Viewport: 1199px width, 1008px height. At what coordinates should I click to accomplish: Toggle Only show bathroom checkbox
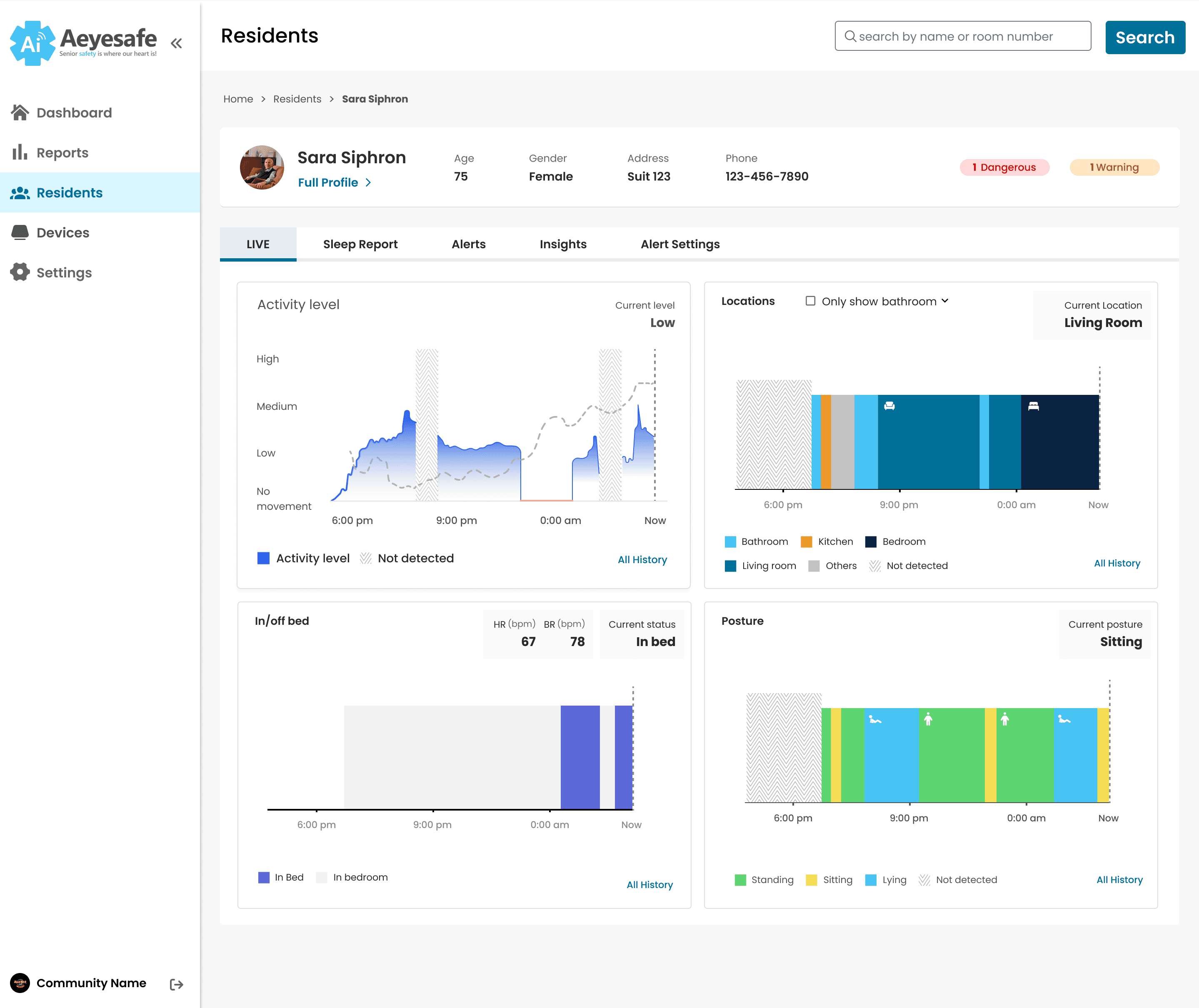point(810,301)
